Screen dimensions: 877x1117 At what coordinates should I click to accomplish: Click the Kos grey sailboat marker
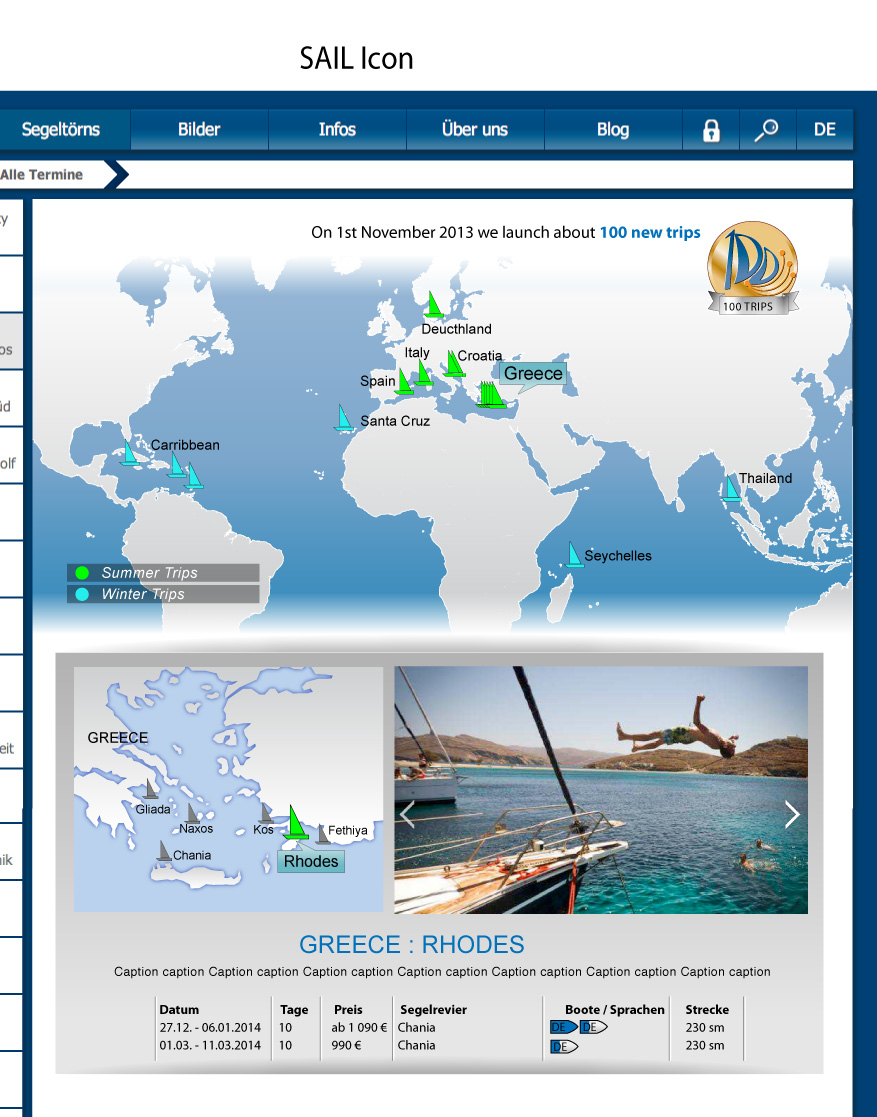click(x=266, y=814)
